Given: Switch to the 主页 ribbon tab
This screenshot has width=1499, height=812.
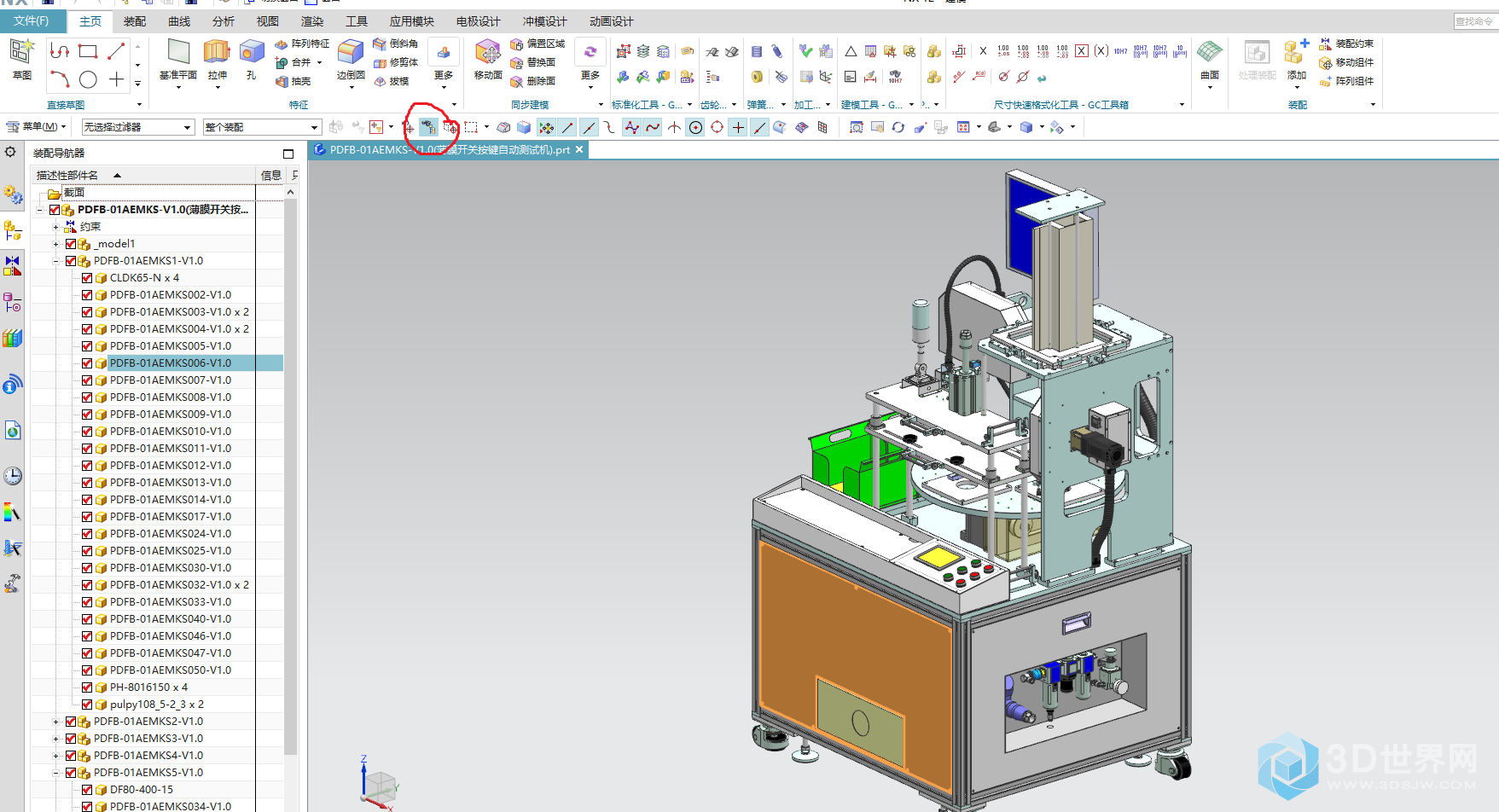Looking at the screenshot, I should click(x=90, y=21).
